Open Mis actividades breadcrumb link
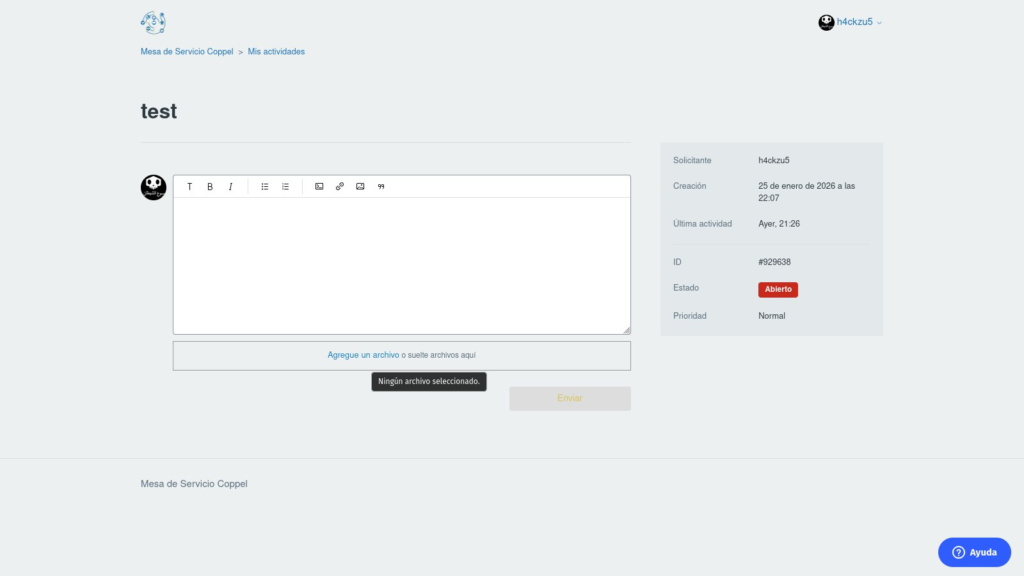 [276, 51]
